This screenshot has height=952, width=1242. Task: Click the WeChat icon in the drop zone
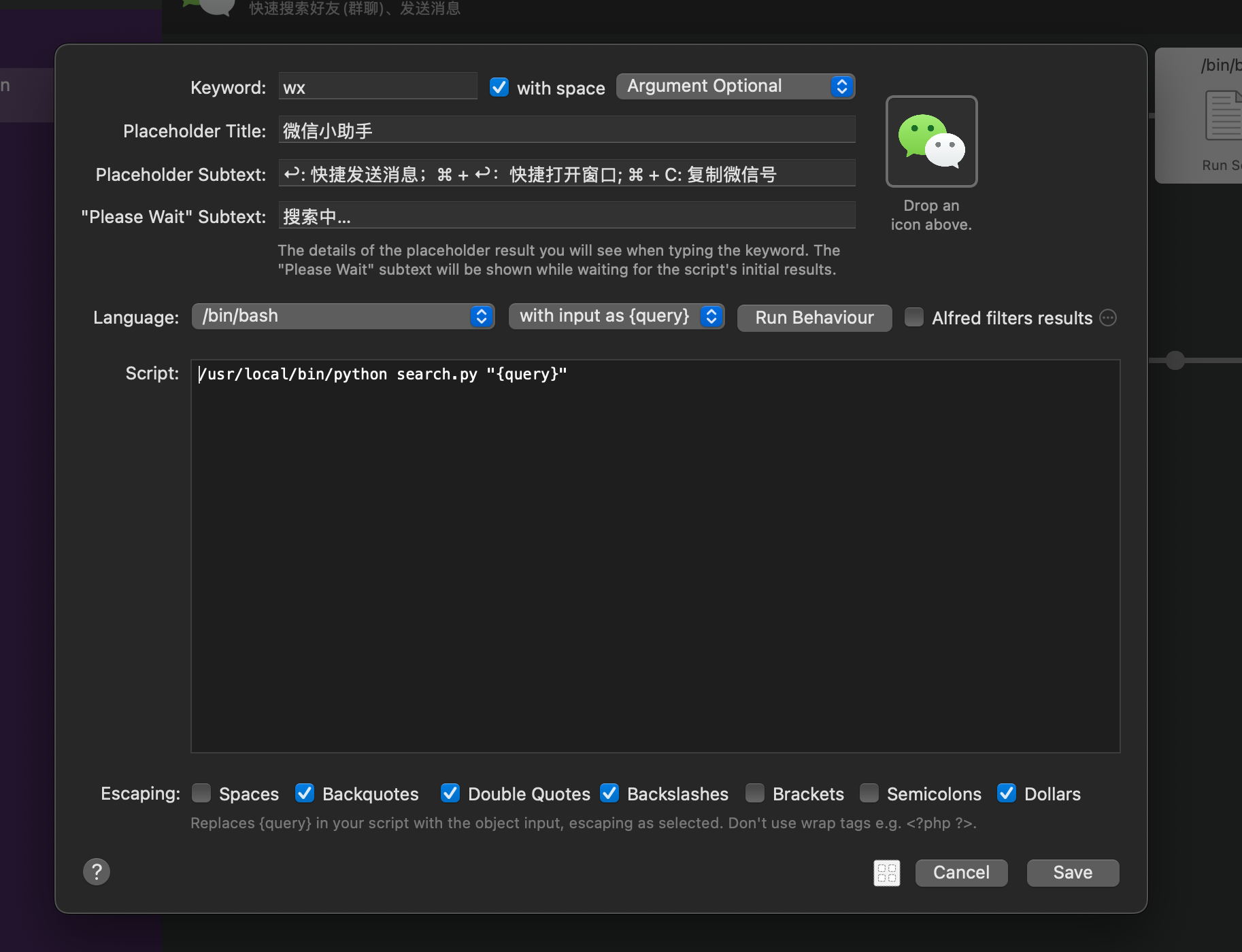point(931,141)
